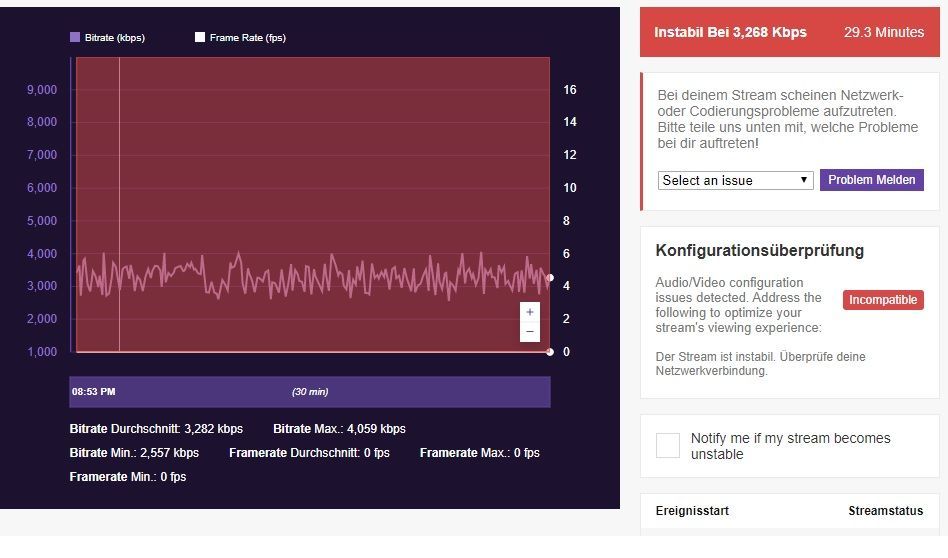The image size is (948, 558).
Task: Click the 9,000 bitrate axis label
Action: [x=42, y=89]
